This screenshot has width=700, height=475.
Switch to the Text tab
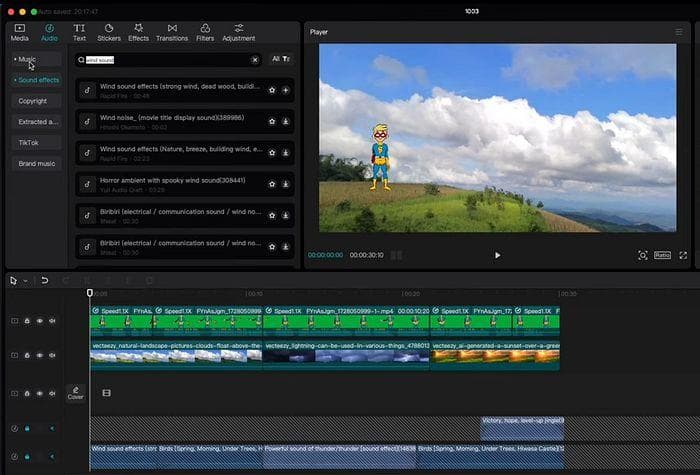tap(79, 33)
